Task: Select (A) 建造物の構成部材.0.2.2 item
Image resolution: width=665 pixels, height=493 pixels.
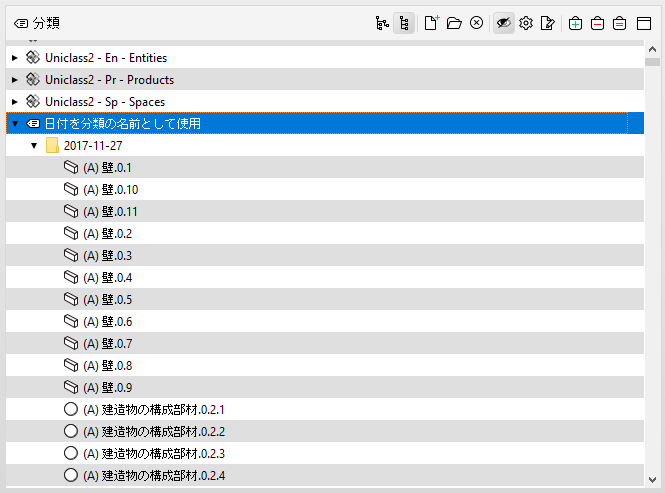Action: 325,432
